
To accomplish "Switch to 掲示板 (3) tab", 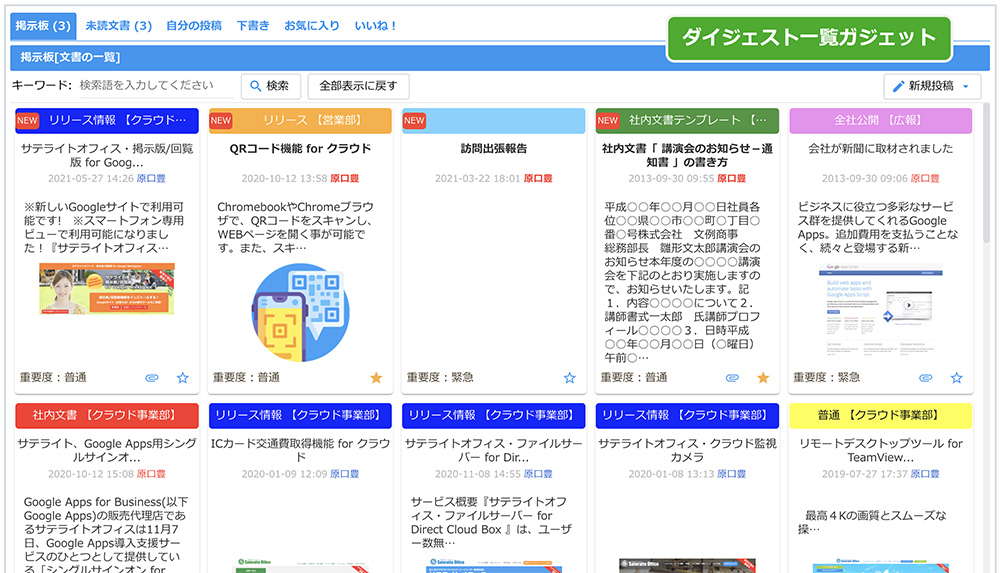I will [x=43, y=26].
